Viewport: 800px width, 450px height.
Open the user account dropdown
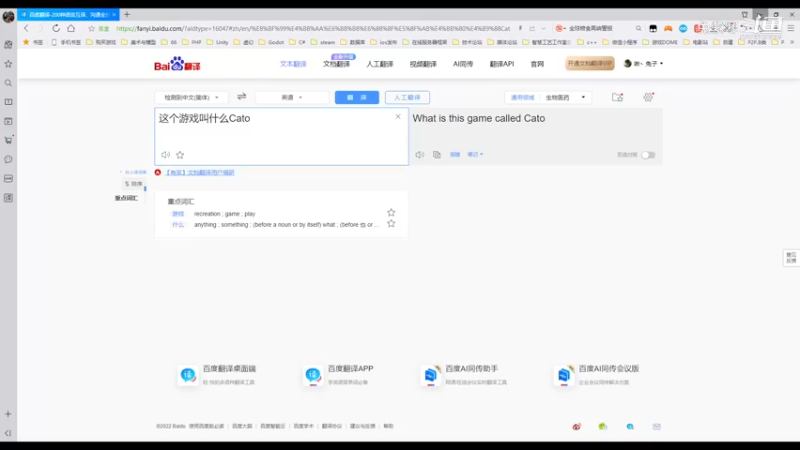[x=644, y=64]
